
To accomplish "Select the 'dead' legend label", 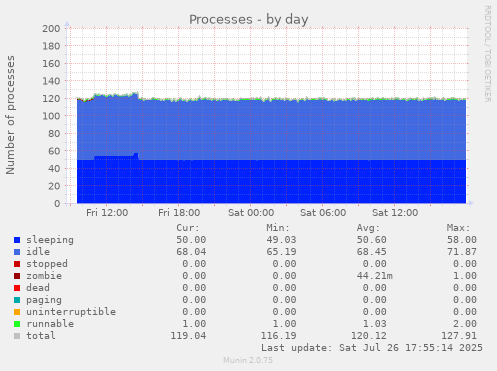I will [x=38, y=288].
